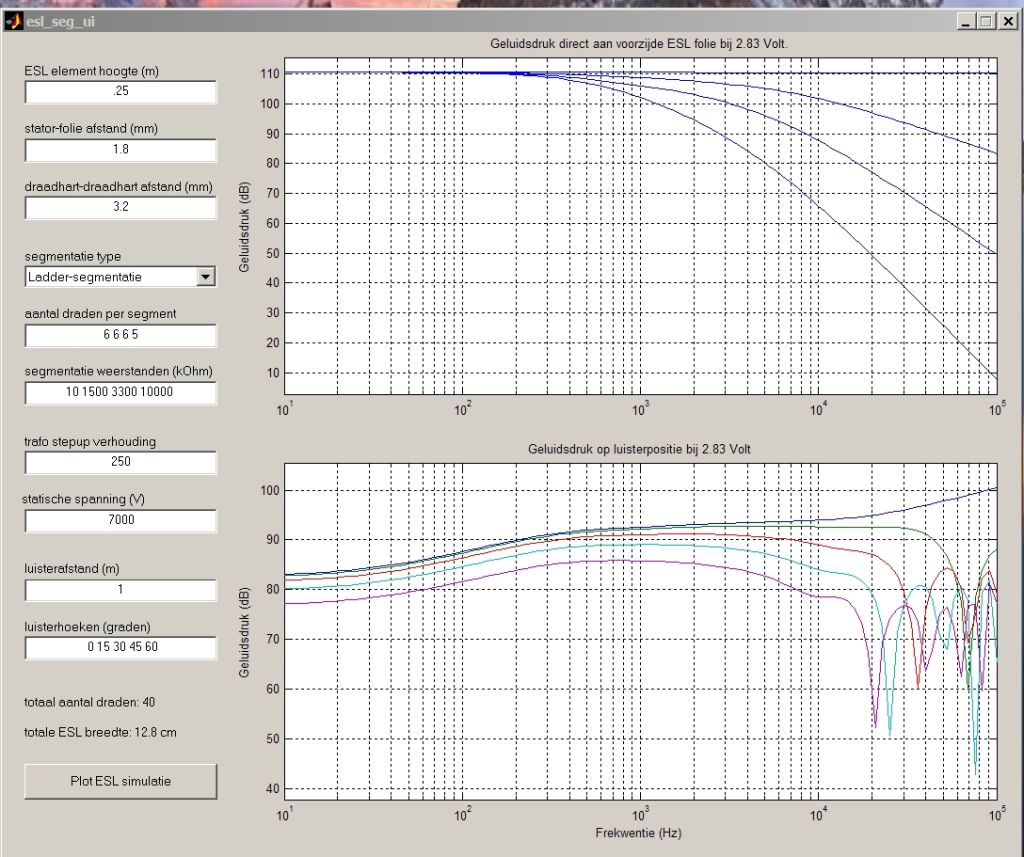The width and height of the screenshot is (1024, 857).
Task: Click the top plot 'Geluidsdruk (dB)' y-axis label
Action: coord(244,227)
